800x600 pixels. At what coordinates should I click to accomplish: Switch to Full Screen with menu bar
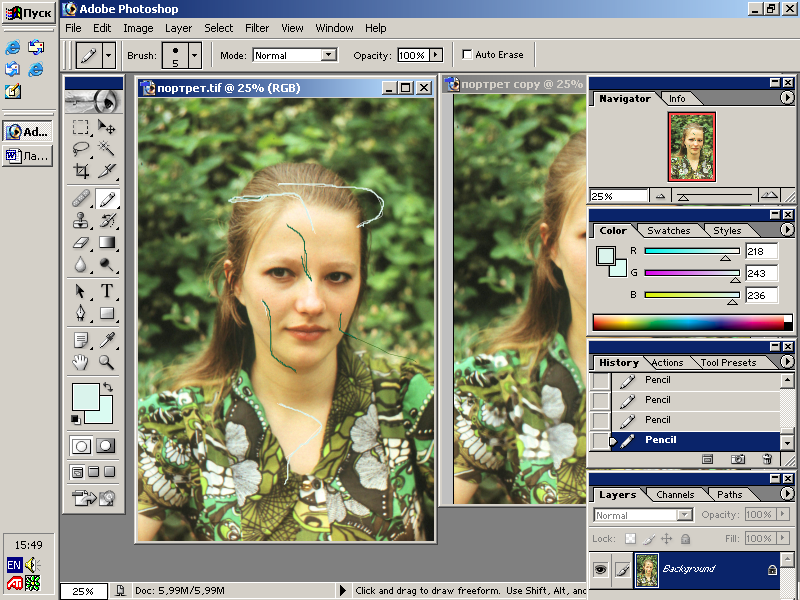pyautogui.click(x=93, y=472)
